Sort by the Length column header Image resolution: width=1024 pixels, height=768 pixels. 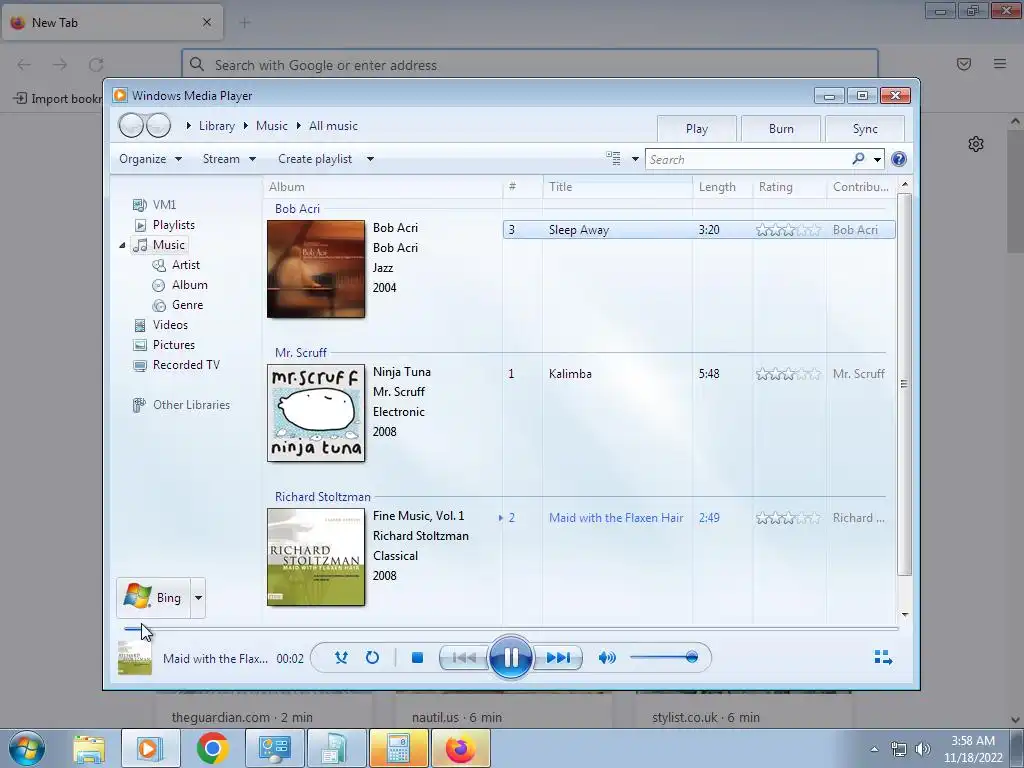click(x=722, y=187)
